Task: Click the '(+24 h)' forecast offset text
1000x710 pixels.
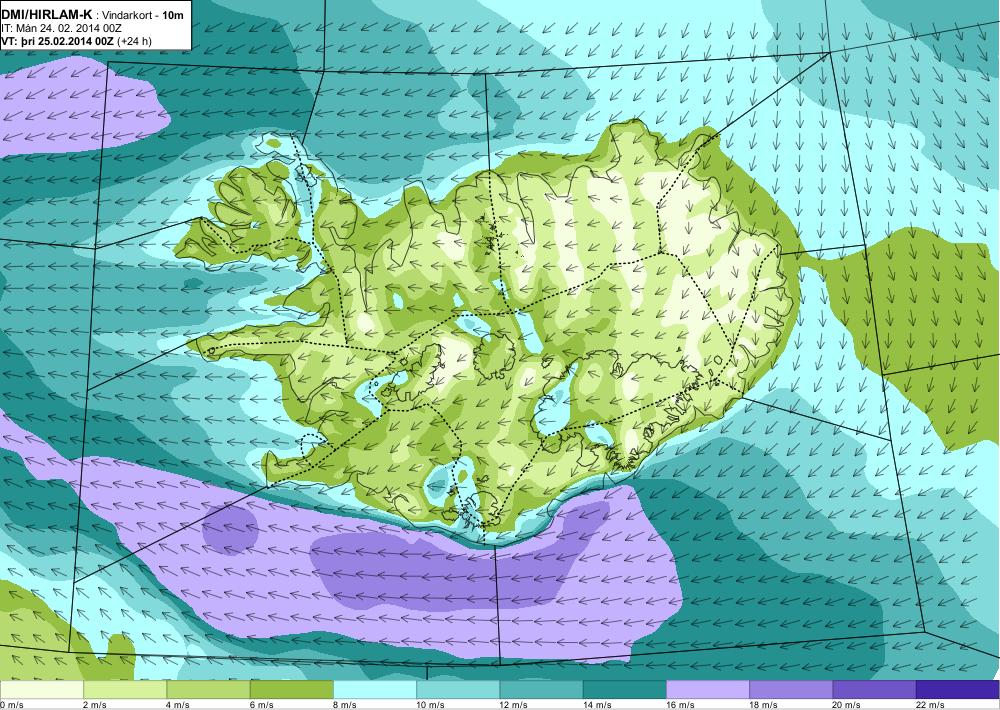Action: (x=134, y=41)
